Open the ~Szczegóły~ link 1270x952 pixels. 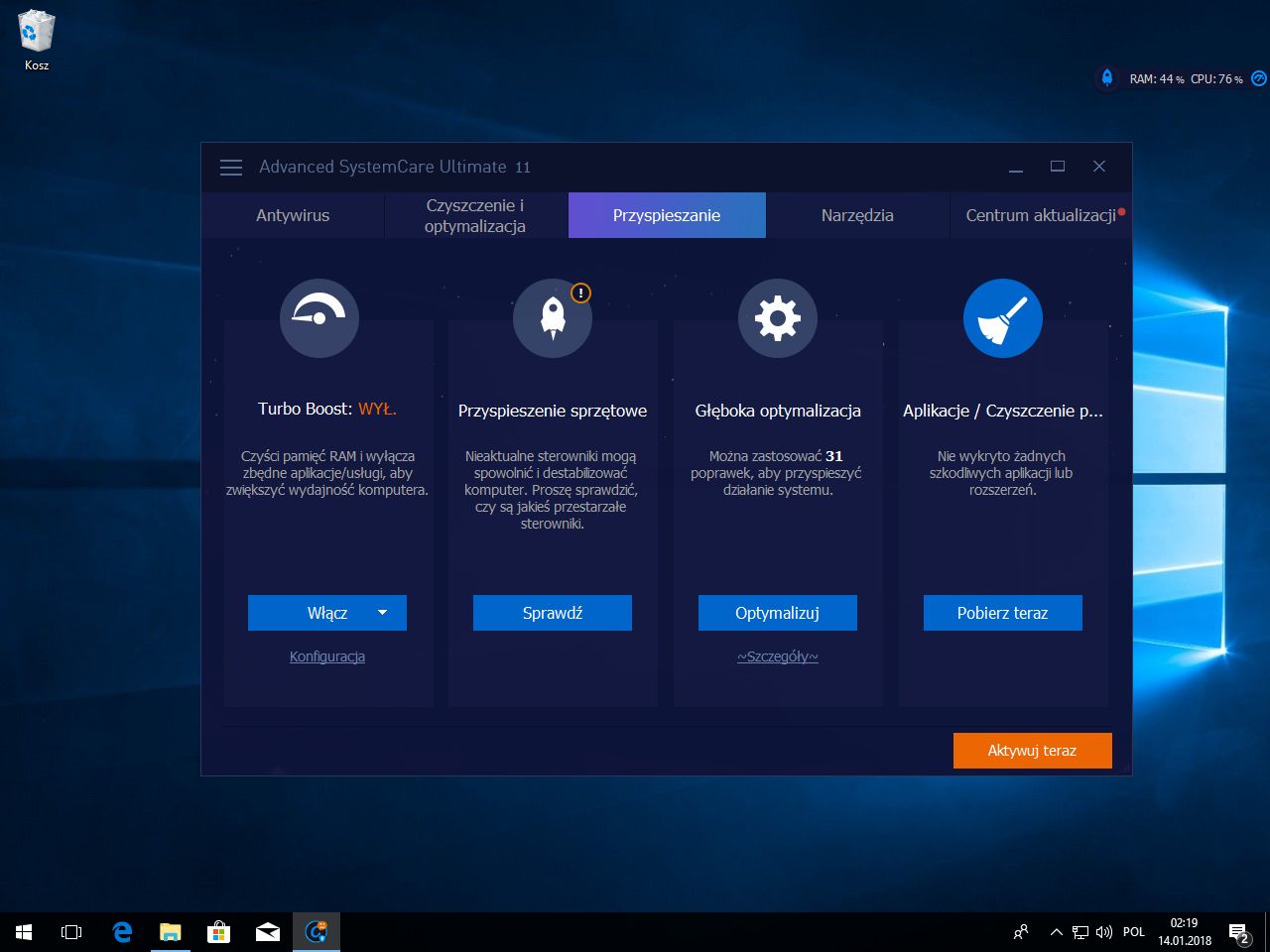pyautogui.click(x=778, y=656)
